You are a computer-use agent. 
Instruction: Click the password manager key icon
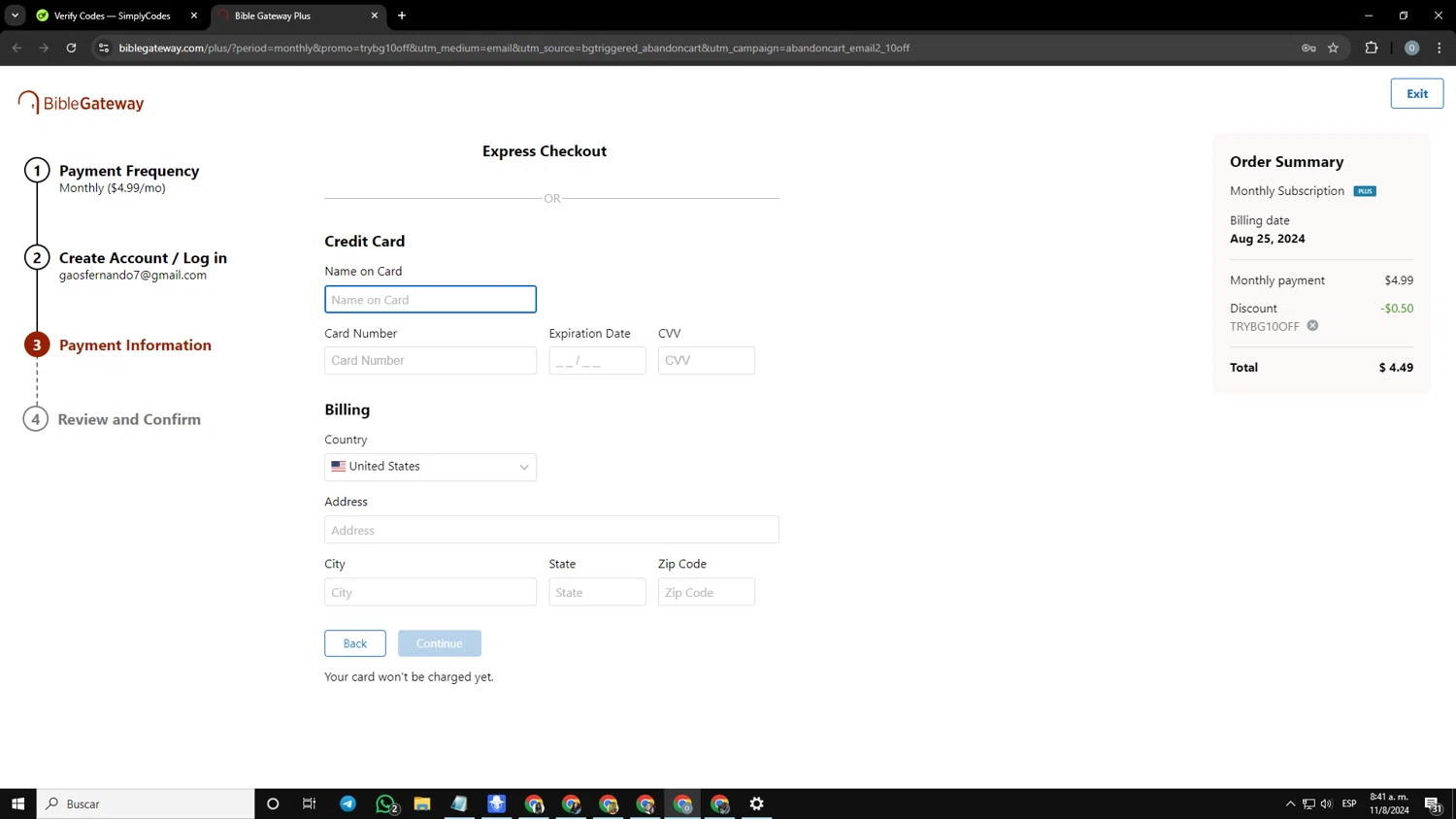pos(1308,48)
